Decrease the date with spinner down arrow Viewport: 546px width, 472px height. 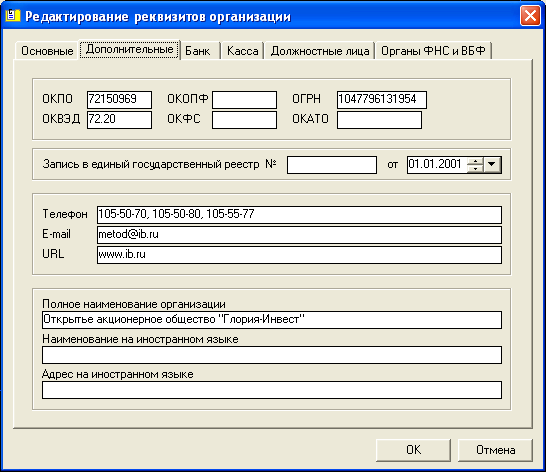point(475,169)
